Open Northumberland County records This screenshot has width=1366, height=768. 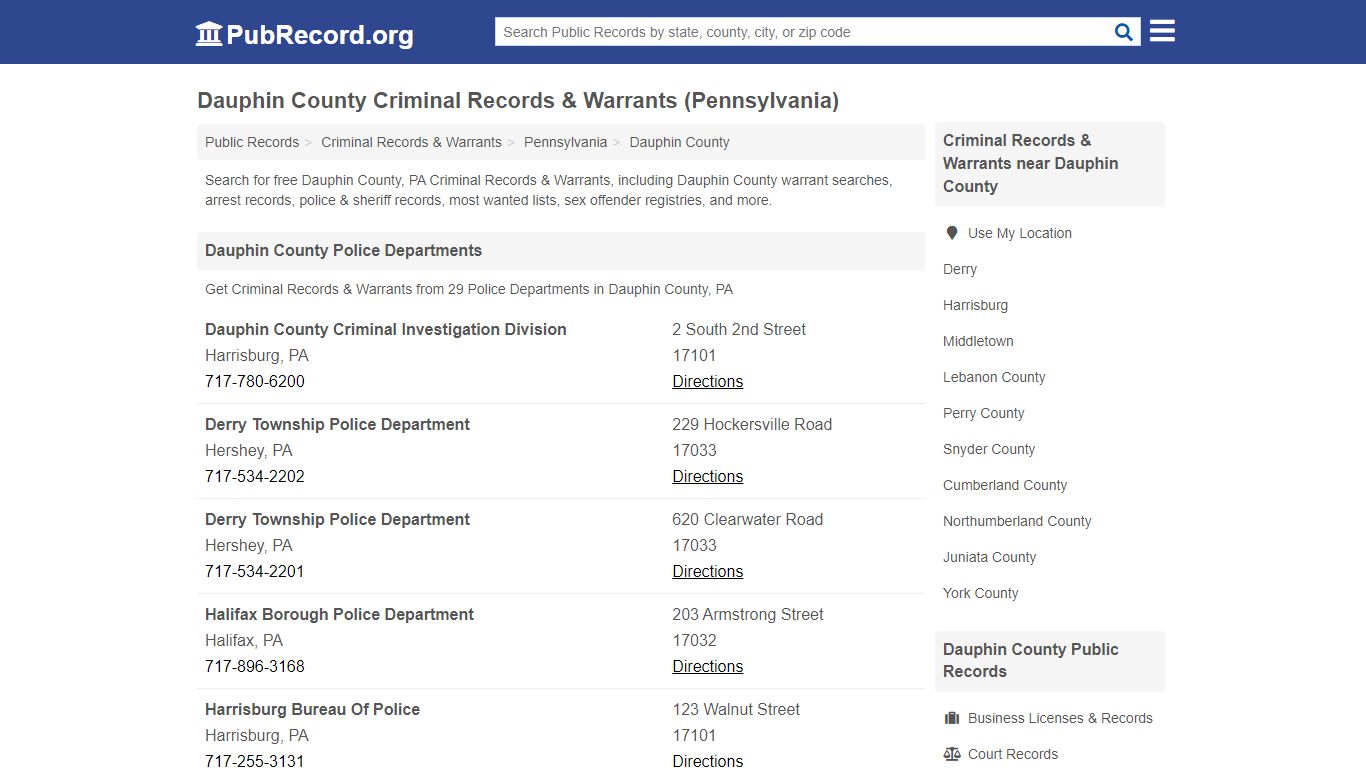[x=1017, y=521]
